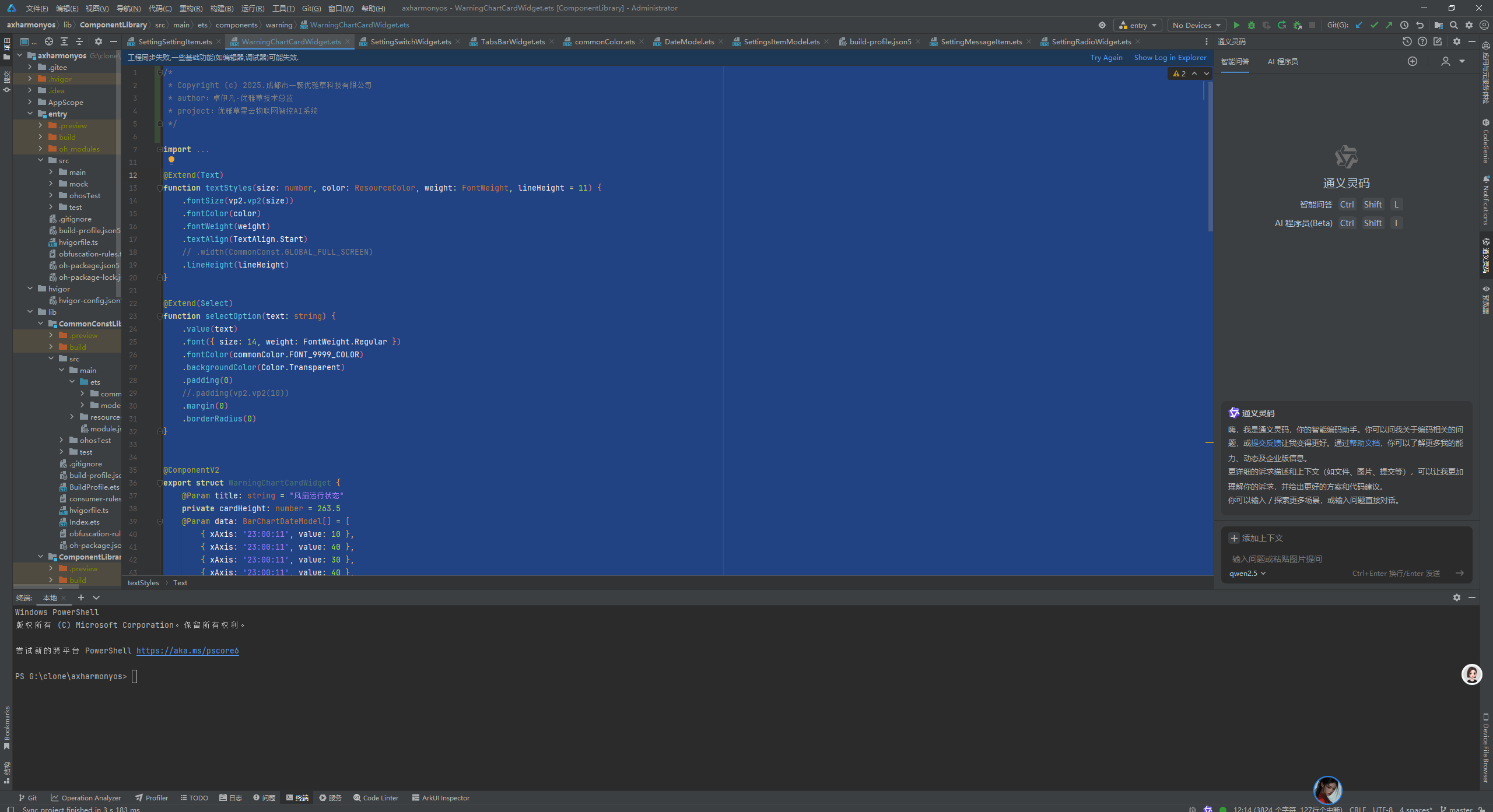
Task: Click the Git commit green checkmark
Action: 1374,25
